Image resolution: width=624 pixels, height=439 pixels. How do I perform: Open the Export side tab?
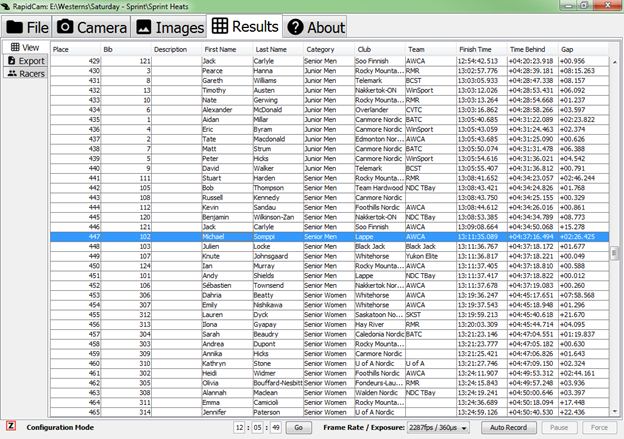(24, 60)
